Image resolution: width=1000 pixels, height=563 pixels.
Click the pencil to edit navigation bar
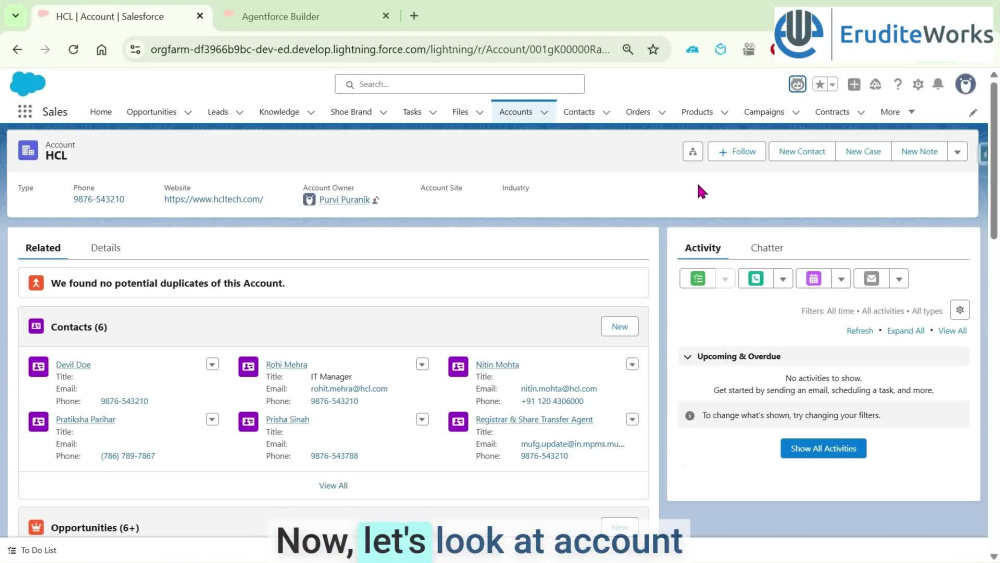[x=973, y=112]
